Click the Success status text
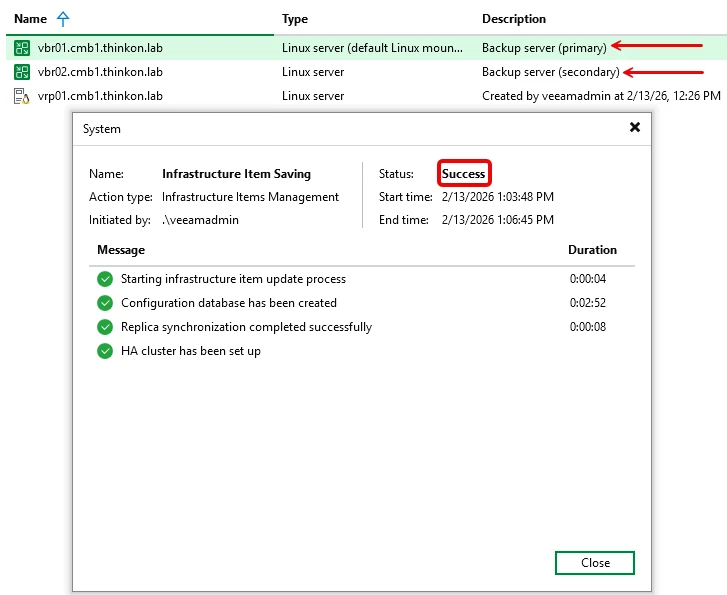The width and height of the screenshot is (727, 595). pos(464,174)
